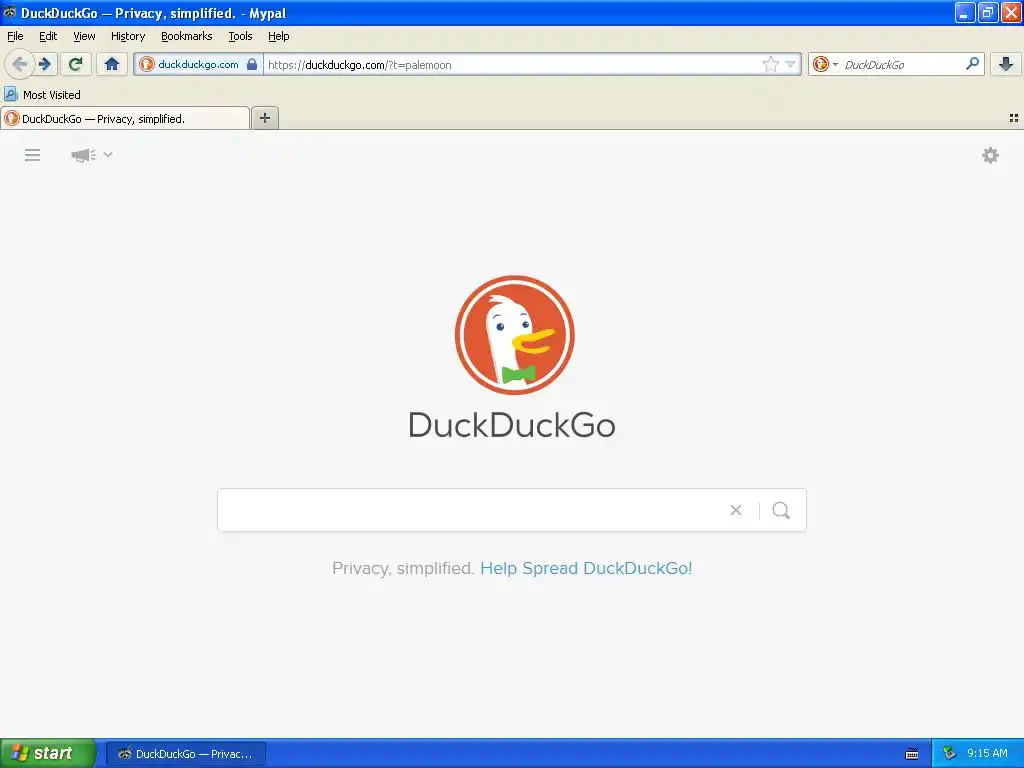Click the magnifying glass search button
The width and height of the screenshot is (1024, 768).
tap(781, 510)
